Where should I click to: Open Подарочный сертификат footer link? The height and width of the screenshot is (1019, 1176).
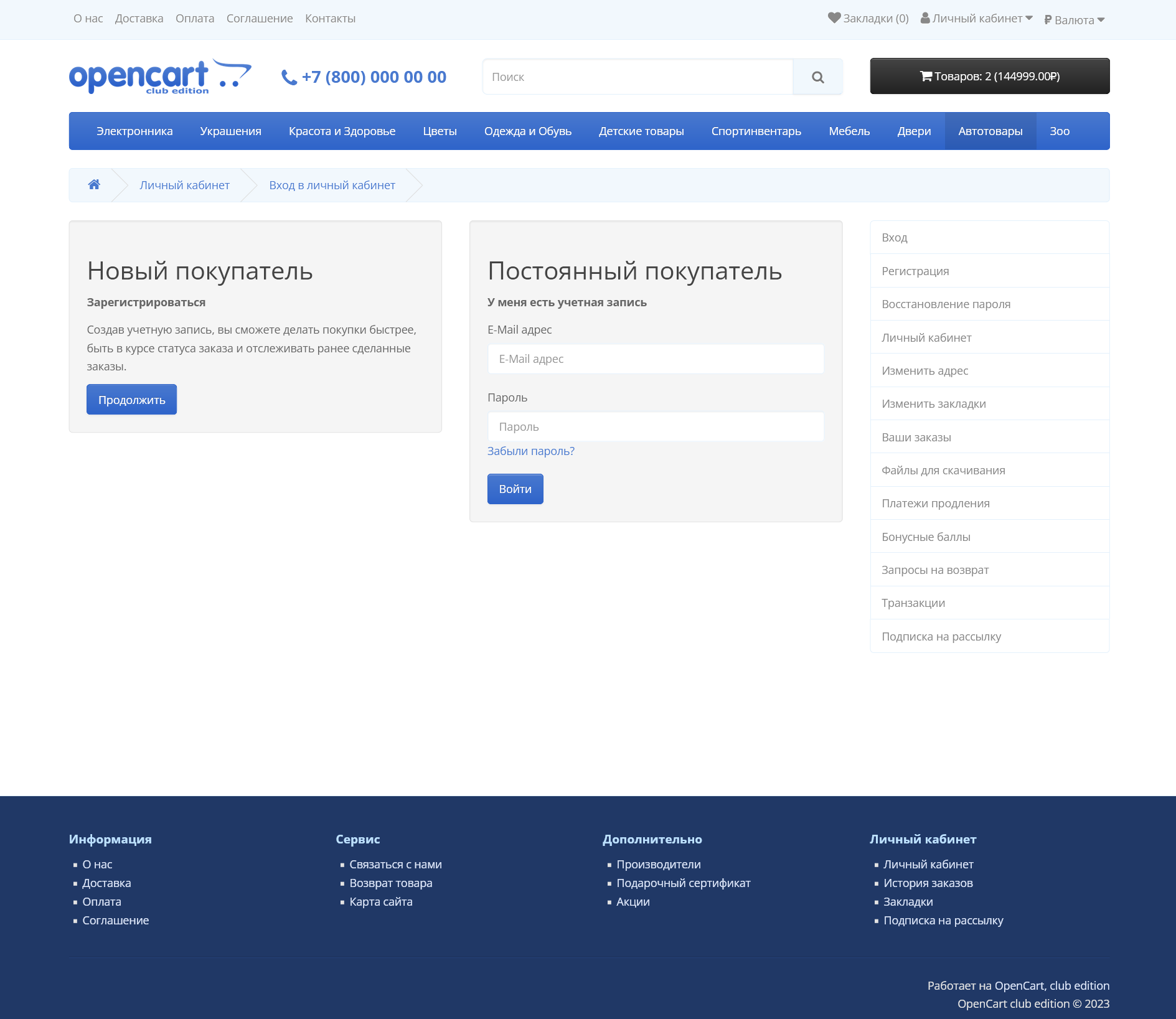coord(683,883)
